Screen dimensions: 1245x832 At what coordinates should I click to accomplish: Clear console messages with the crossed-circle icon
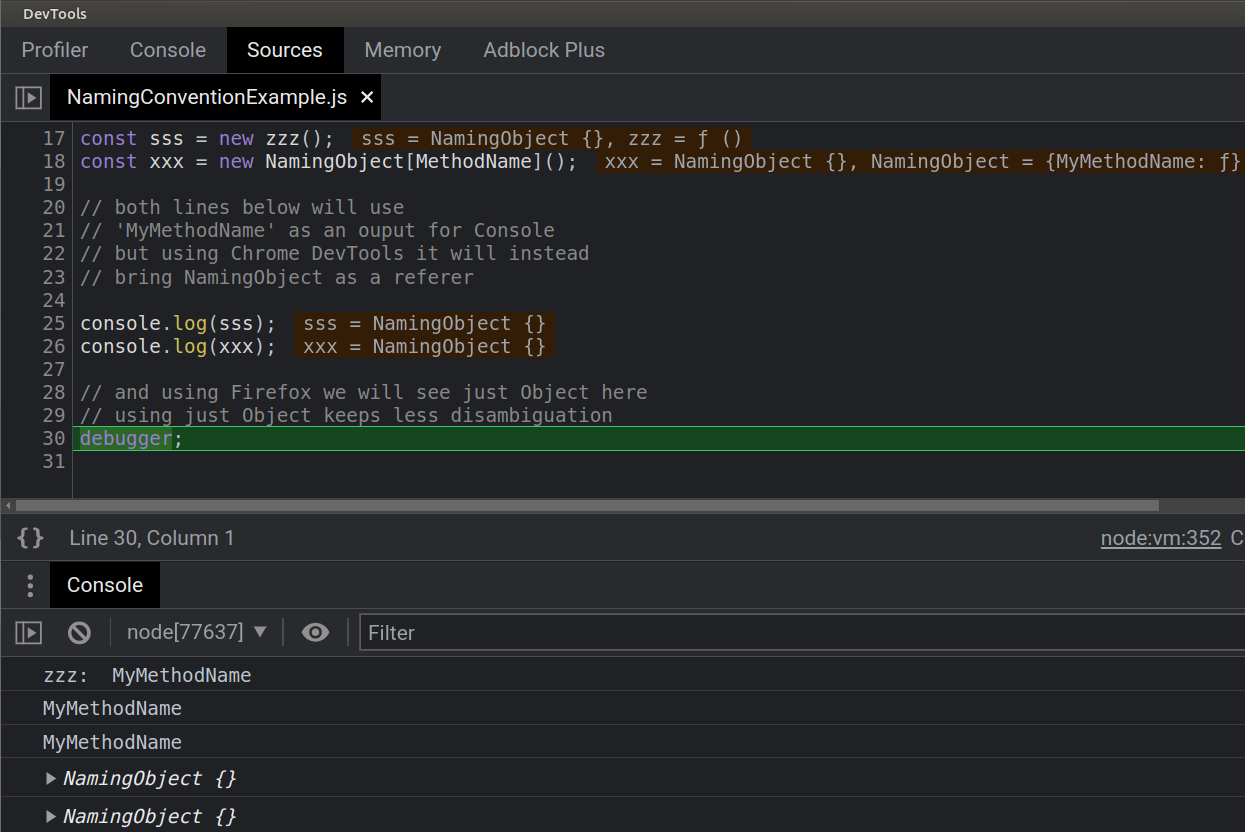tap(79, 632)
